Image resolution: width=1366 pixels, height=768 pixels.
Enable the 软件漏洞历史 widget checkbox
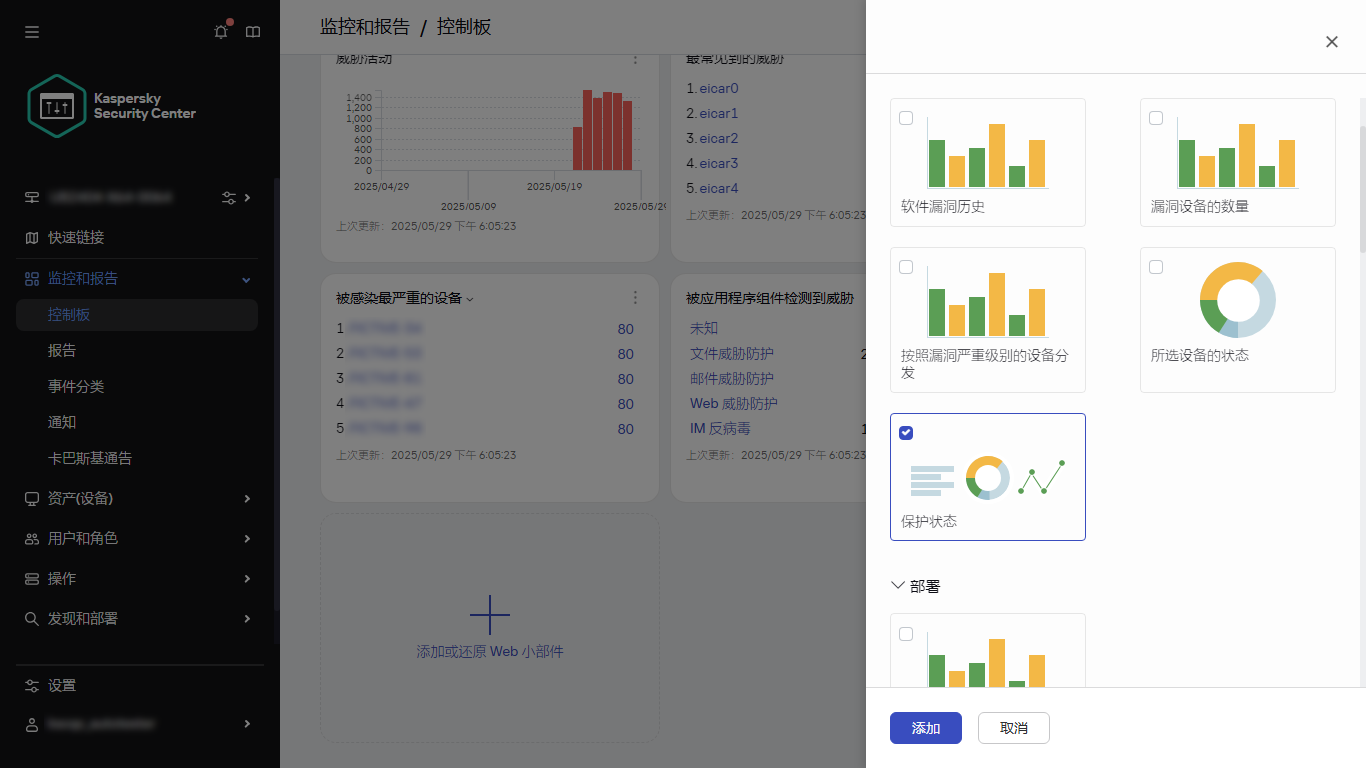click(906, 117)
